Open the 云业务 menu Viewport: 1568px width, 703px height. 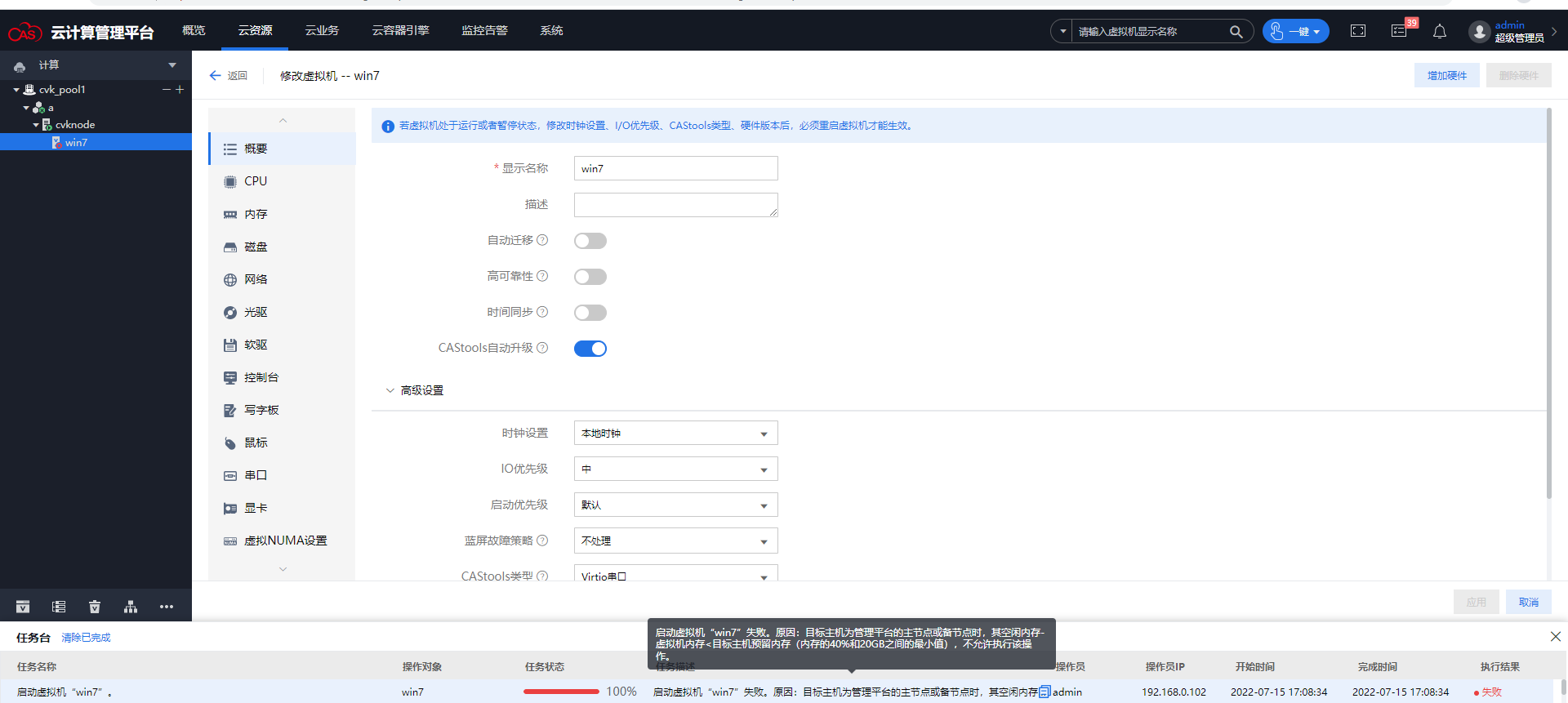click(322, 30)
